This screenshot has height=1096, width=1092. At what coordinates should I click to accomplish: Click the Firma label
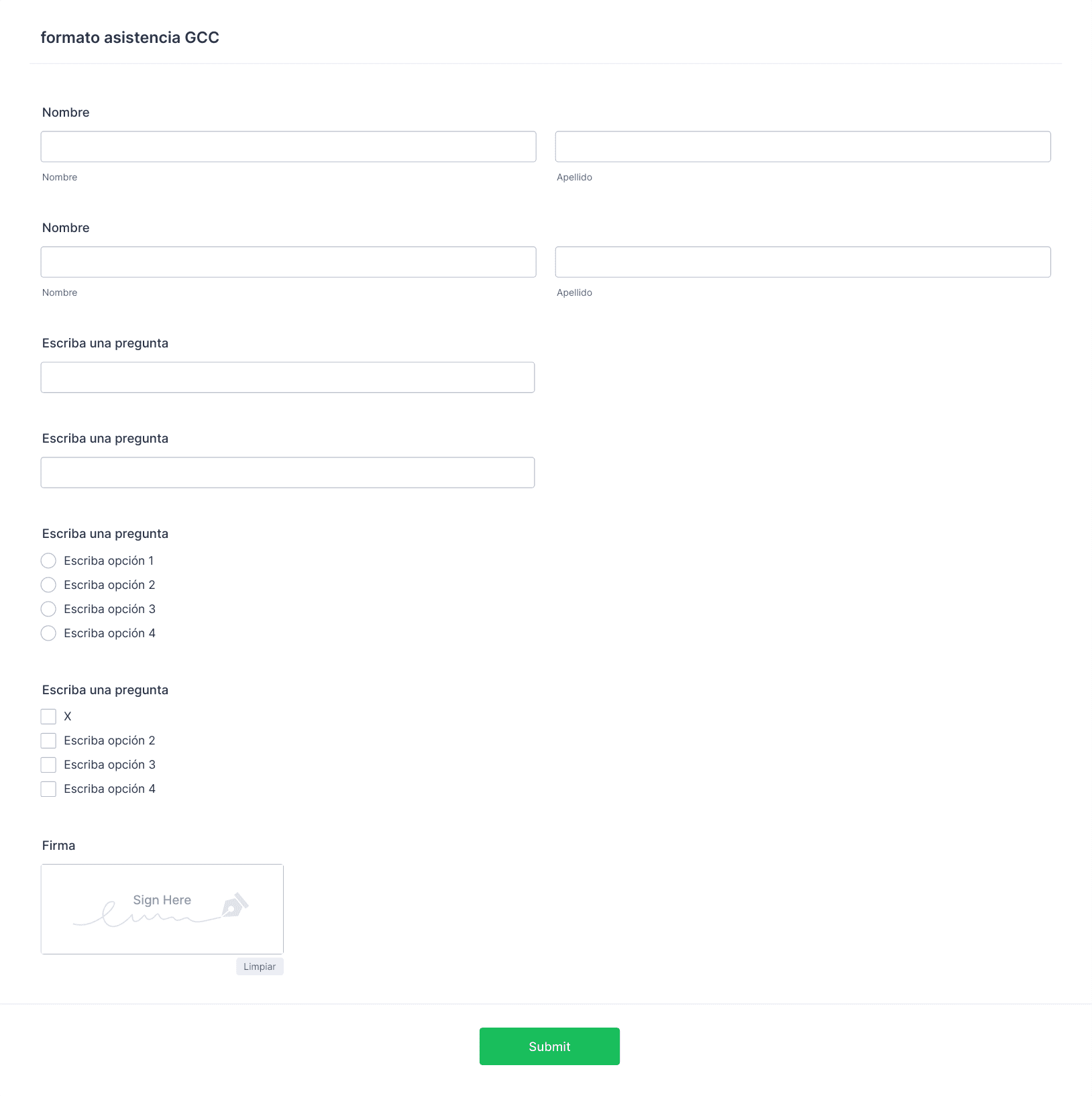click(58, 846)
